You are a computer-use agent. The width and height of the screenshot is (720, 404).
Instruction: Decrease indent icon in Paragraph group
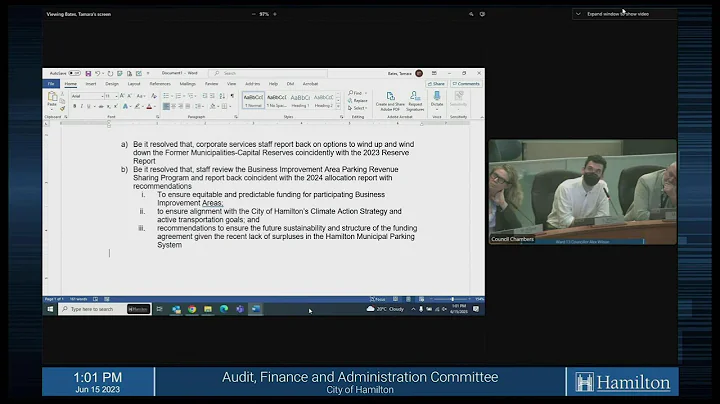pos(205,96)
